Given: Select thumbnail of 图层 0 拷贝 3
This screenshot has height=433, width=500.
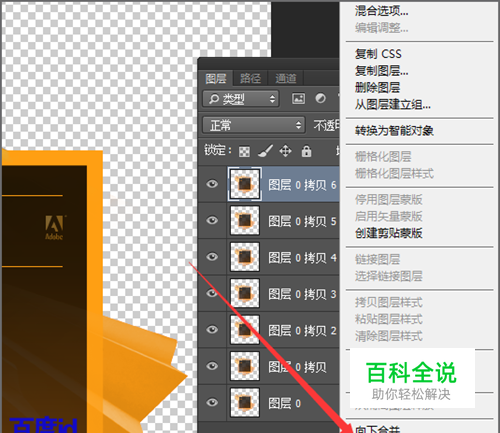Looking at the screenshot, I should point(245,293).
